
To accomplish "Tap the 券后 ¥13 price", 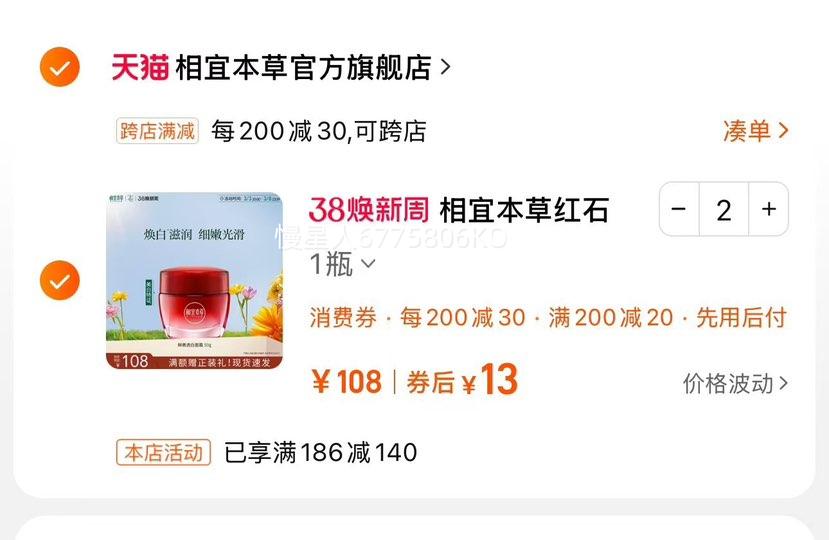I will click(462, 380).
